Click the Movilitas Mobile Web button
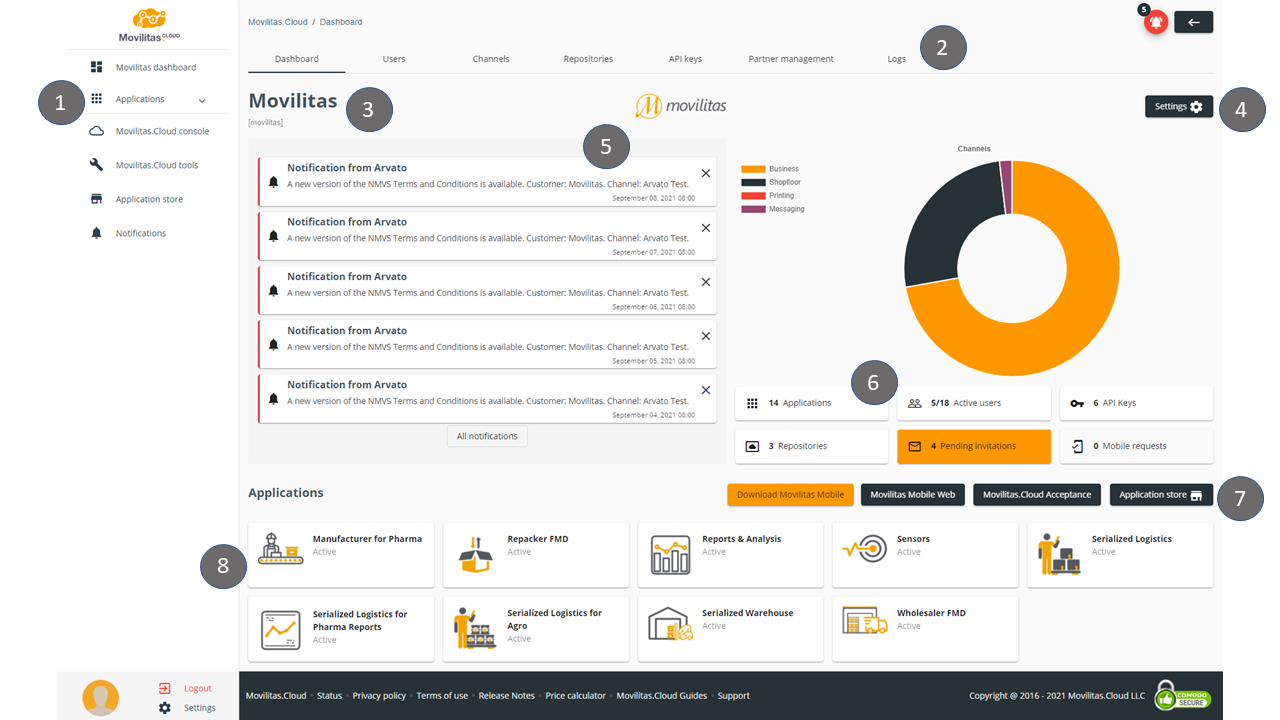Viewport: 1280px width, 720px height. pos(913,495)
